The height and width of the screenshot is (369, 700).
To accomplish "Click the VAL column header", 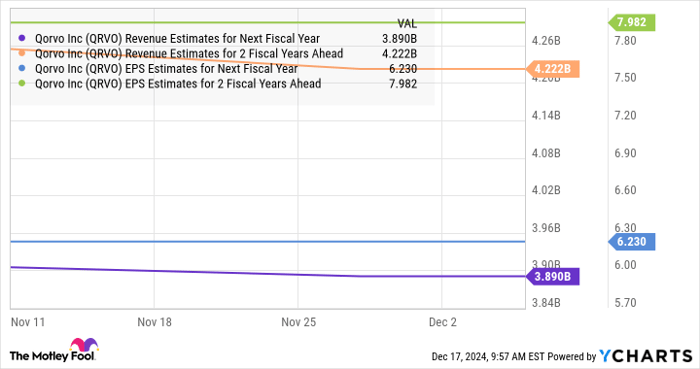I will (x=407, y=24).
